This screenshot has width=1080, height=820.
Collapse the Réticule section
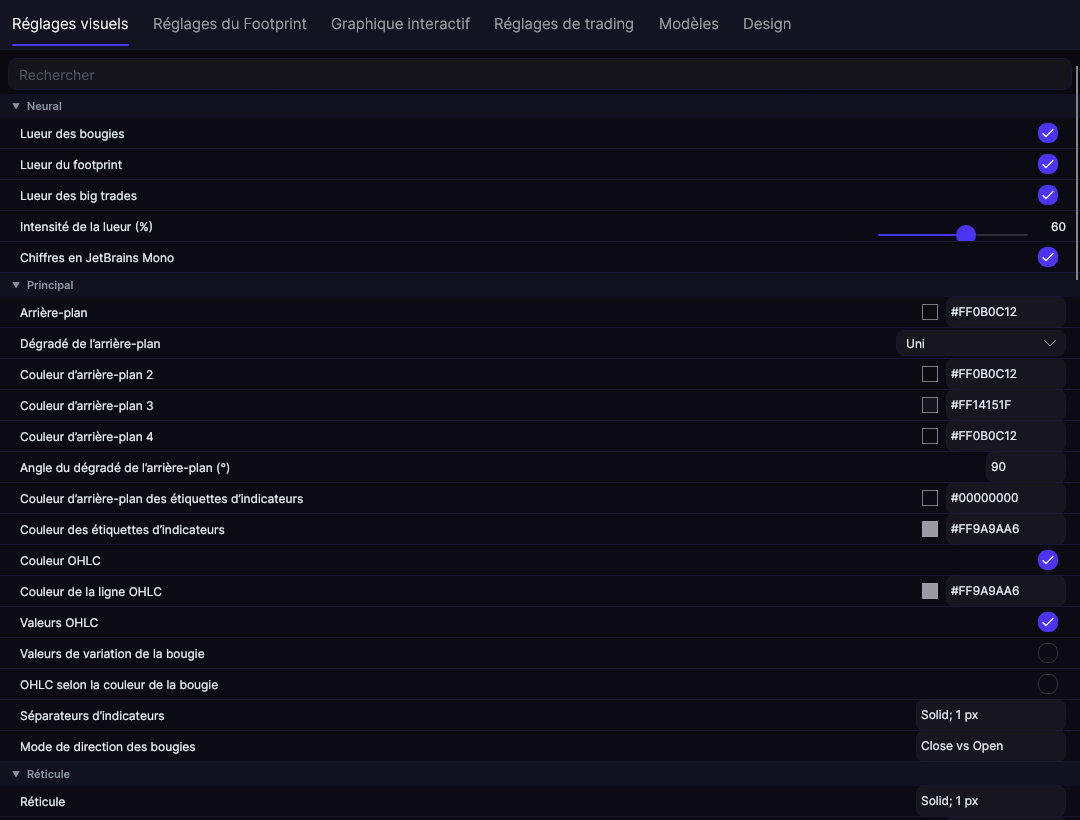16,774
